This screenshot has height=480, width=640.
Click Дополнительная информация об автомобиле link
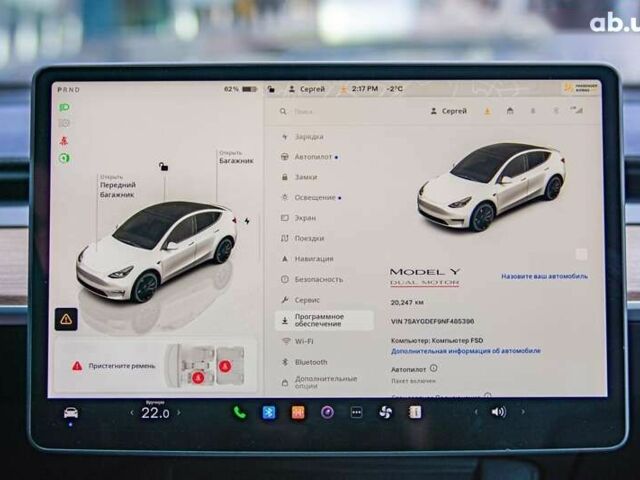pyautogui.click(x=466, y=351)
